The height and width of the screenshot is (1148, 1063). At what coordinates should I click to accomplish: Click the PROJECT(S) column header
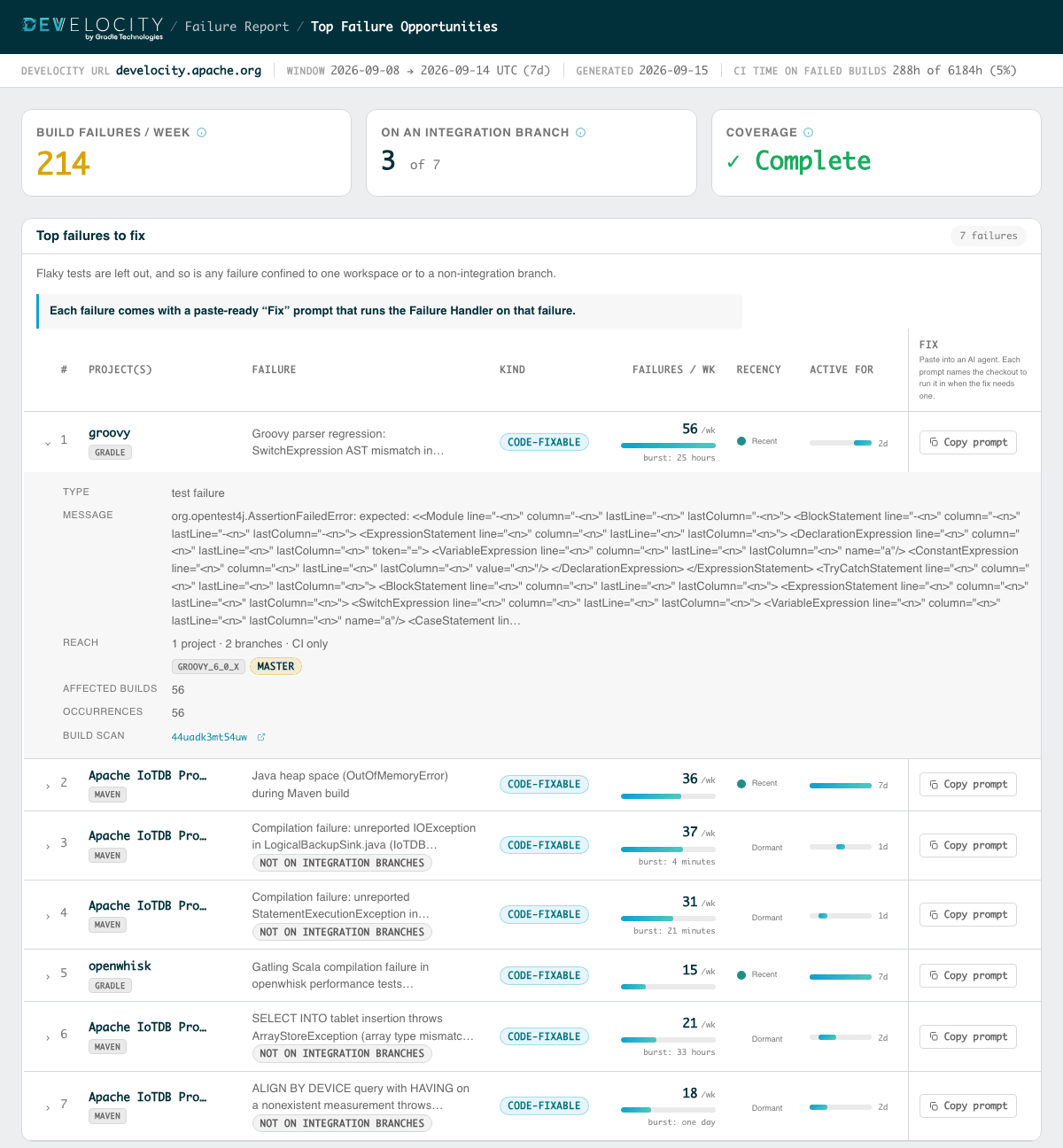pos(120,369)
